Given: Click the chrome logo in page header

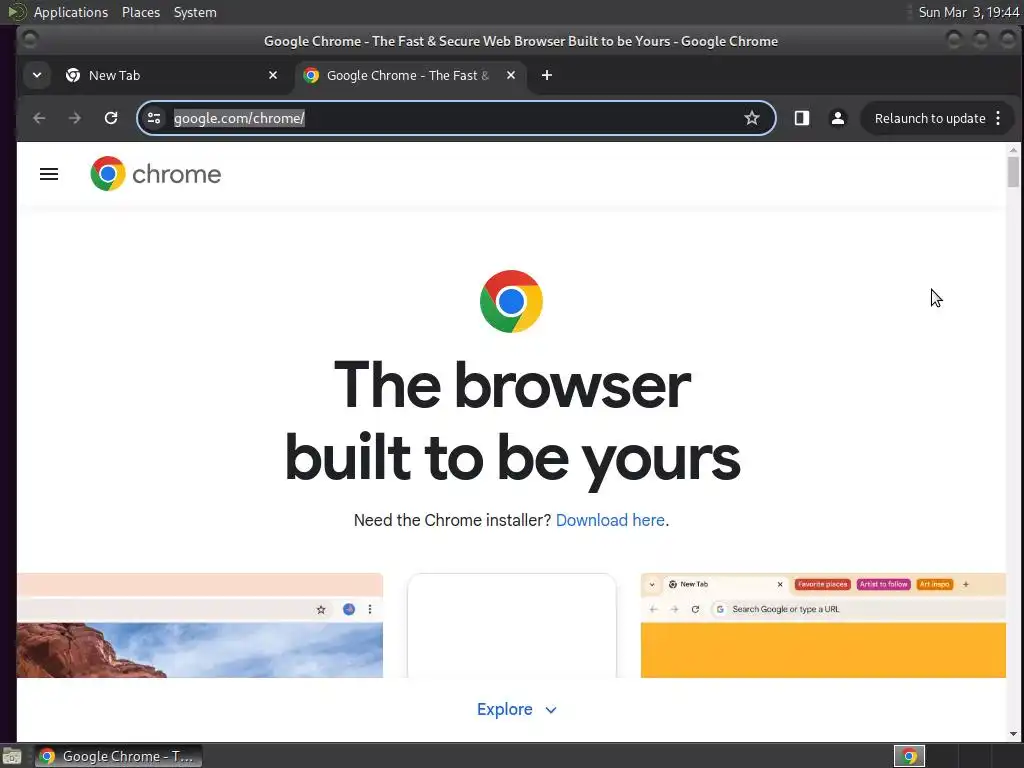Looking at the screenshot, I should click(x=155, y=174).
